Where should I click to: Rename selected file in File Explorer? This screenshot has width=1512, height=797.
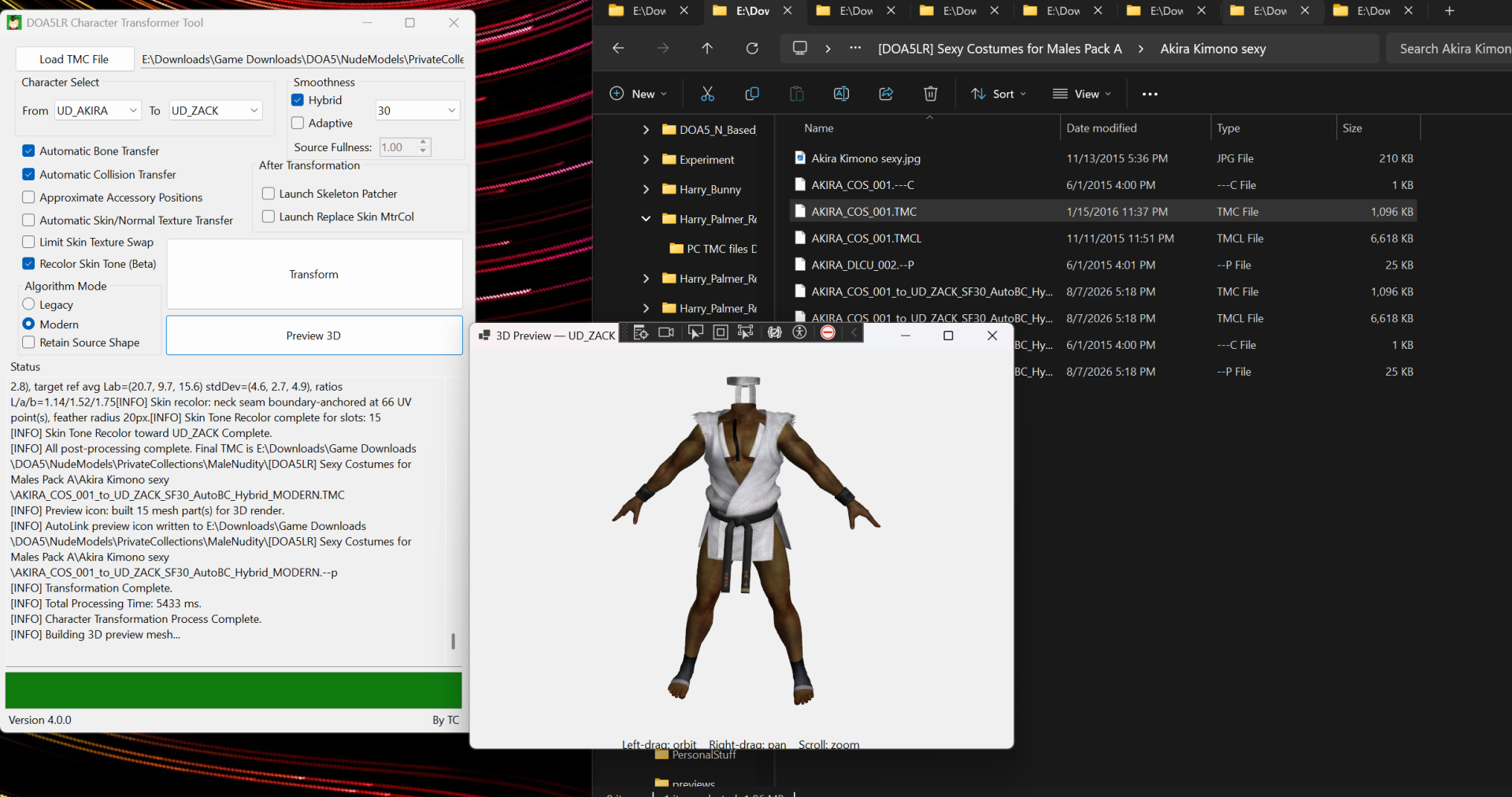click(x=841, y=94)
